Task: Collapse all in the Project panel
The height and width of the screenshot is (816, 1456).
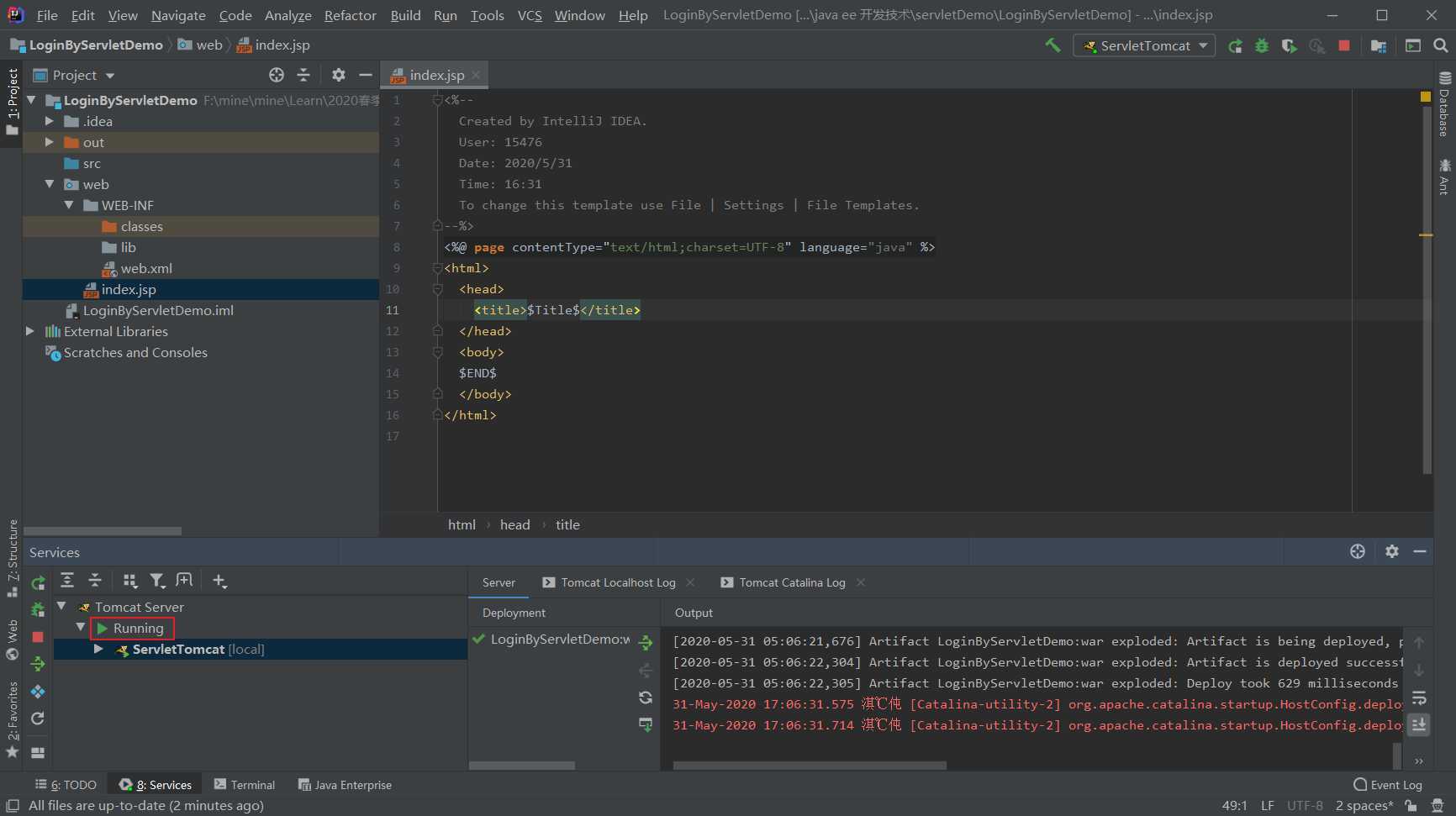Action: (x=303, y=75)
